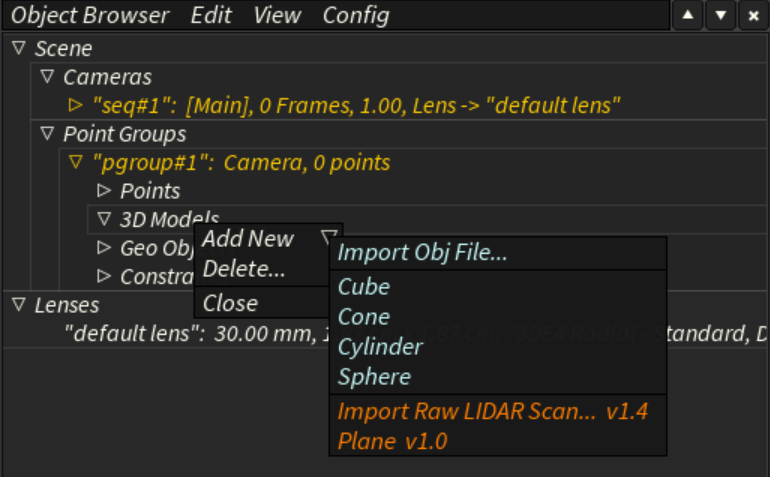
Task: Open the Edit menu
Action: coord(211,15)
